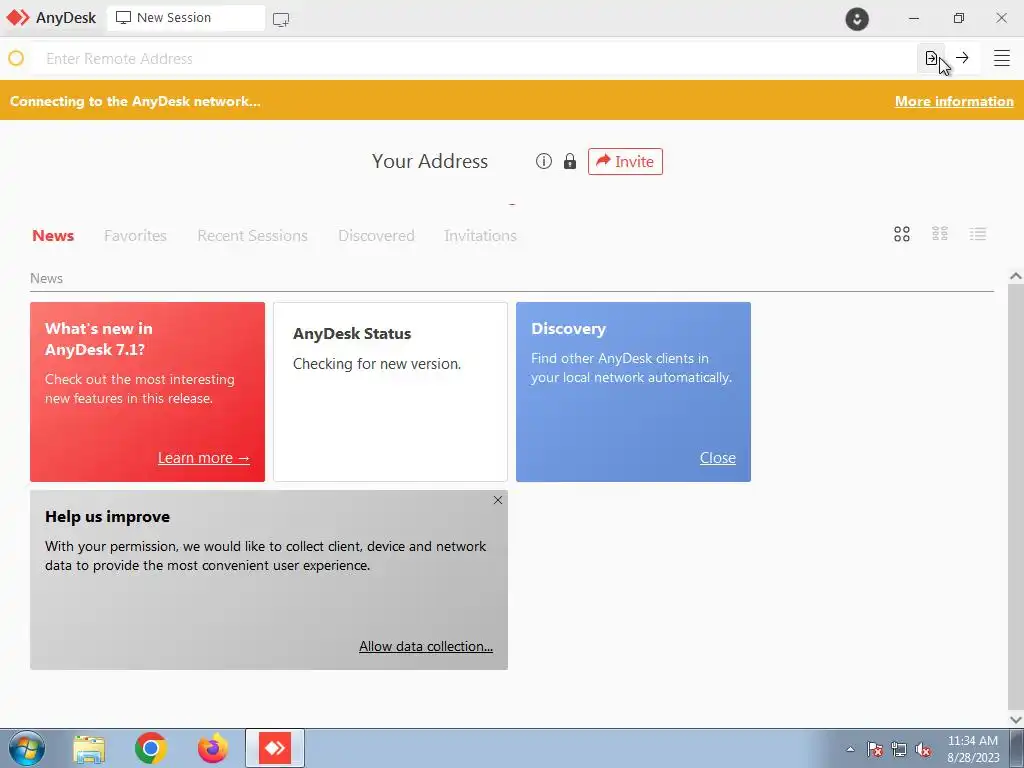Close the Discovery card via Close link
The height and width of the screenshot is (768, 1024).
click(718, 458)
